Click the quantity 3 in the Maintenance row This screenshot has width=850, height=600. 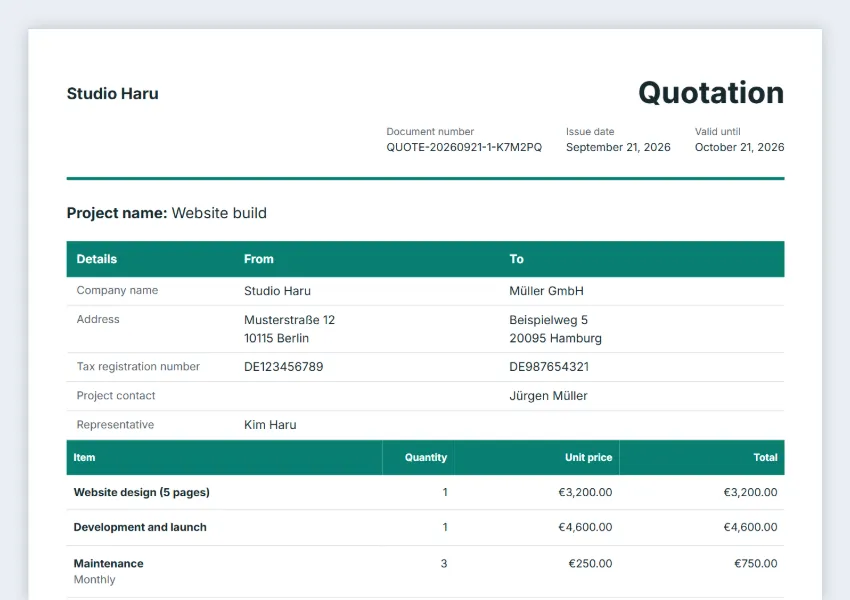click(x=444, y=564)
